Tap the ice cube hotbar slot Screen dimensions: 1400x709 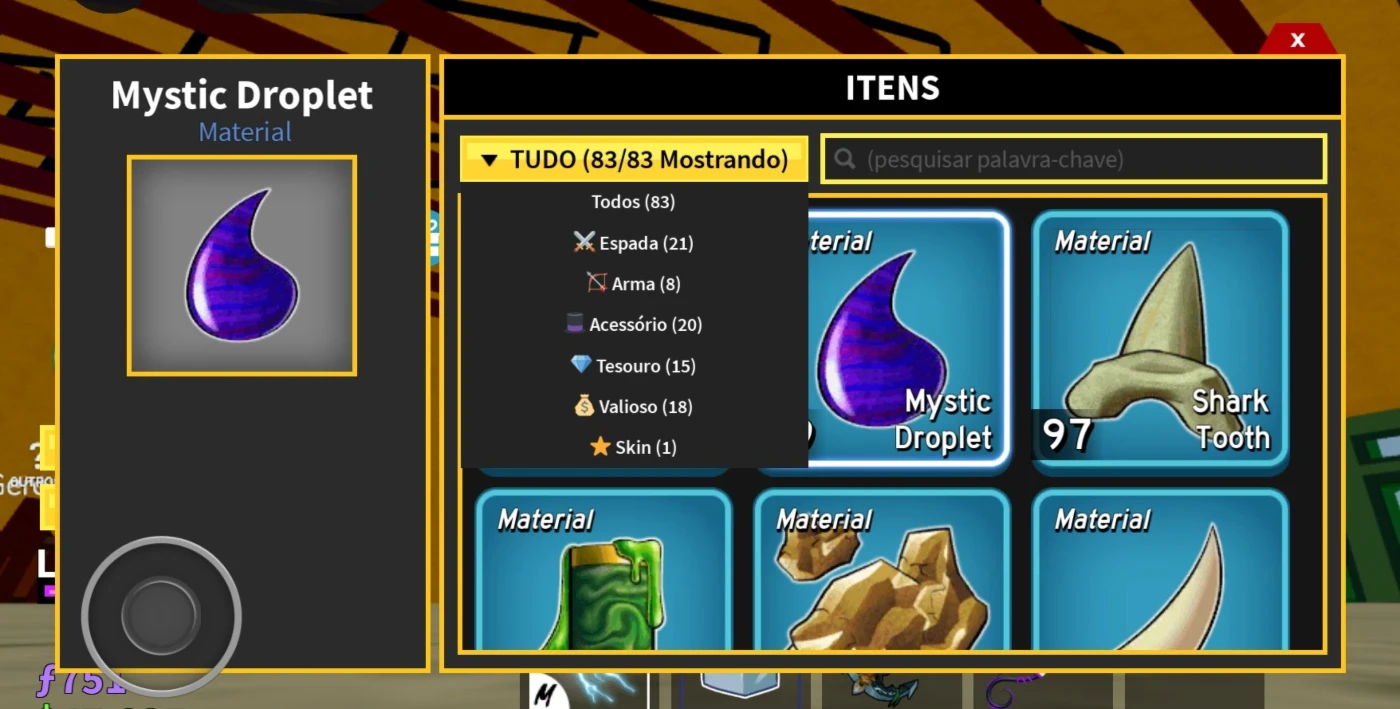(x=741, y=685)
